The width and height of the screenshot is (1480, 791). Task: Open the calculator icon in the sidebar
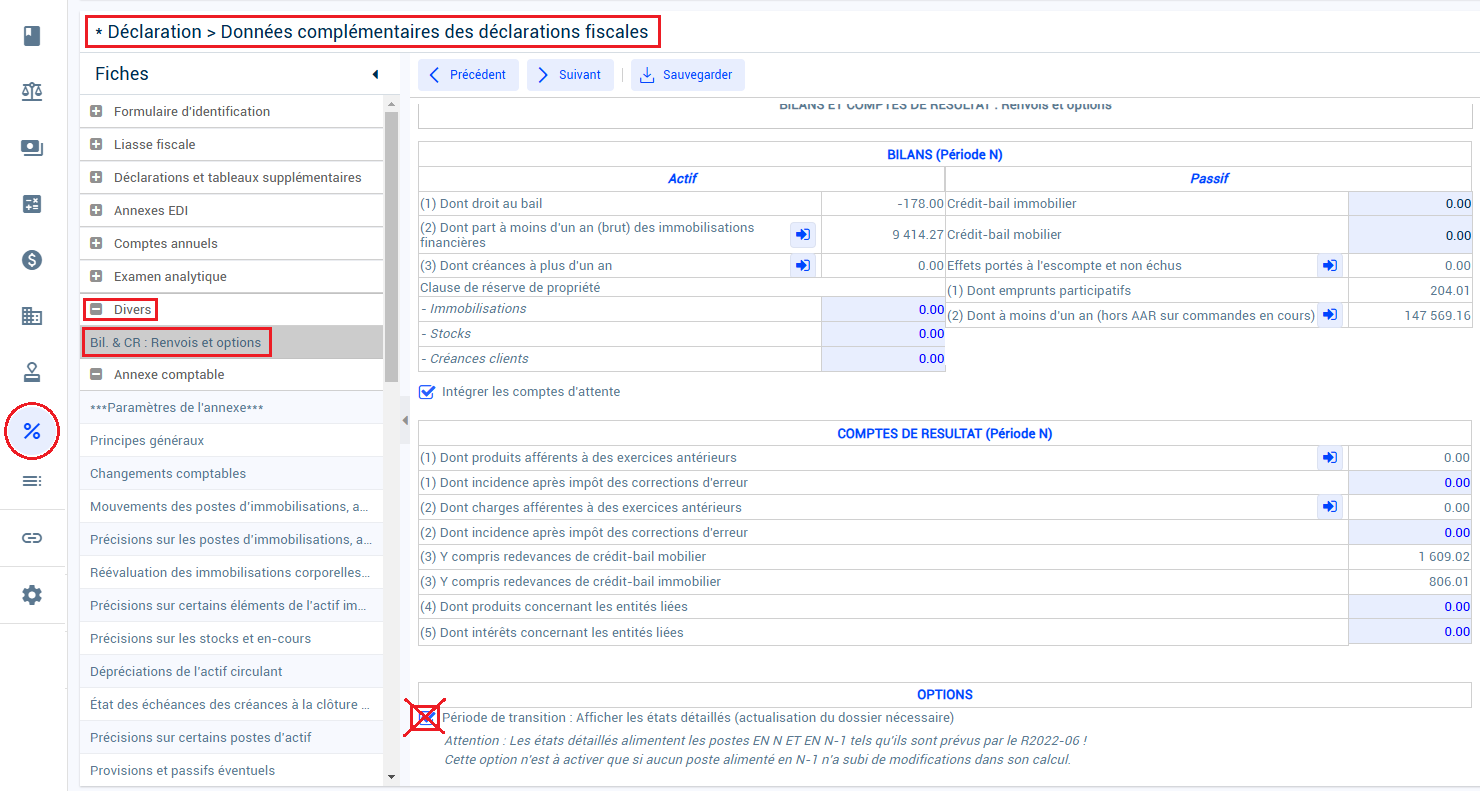(x=32, y=204)
